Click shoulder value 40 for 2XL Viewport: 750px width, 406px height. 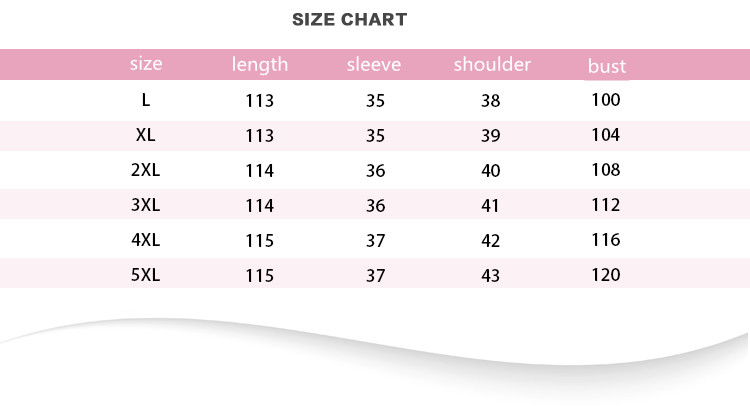click(x=490, y=170)
